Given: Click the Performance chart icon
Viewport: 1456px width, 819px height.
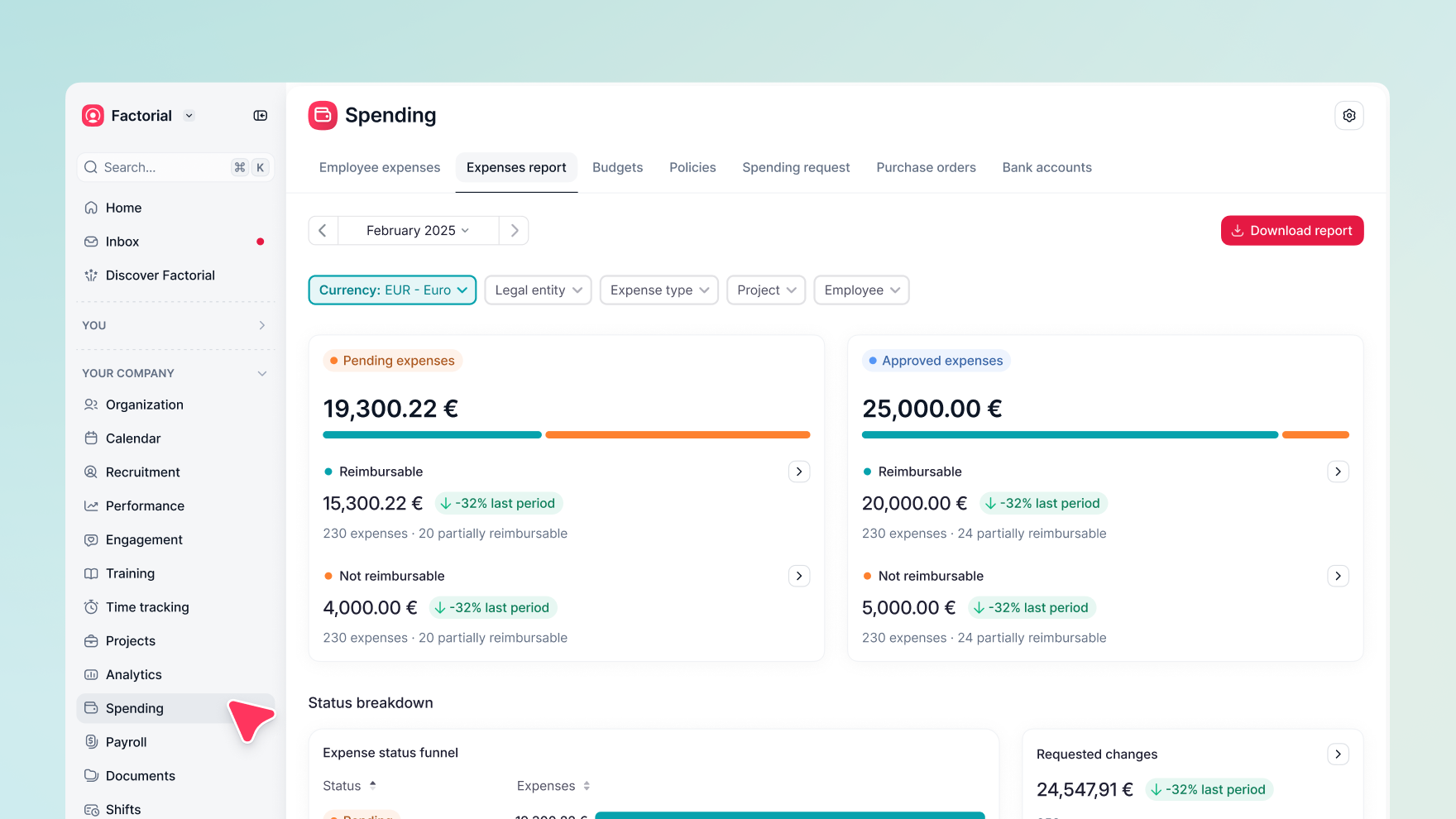Looking at the screenshot, I should tap(91, 505).
